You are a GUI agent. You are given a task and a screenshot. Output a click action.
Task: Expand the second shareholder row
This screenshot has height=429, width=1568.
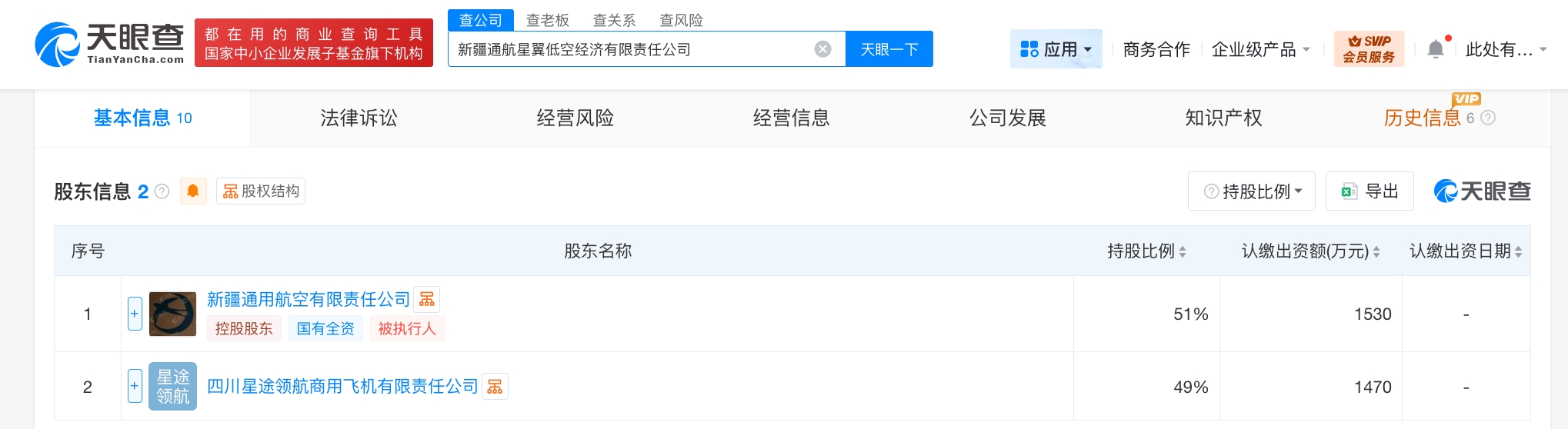point(135,386)
